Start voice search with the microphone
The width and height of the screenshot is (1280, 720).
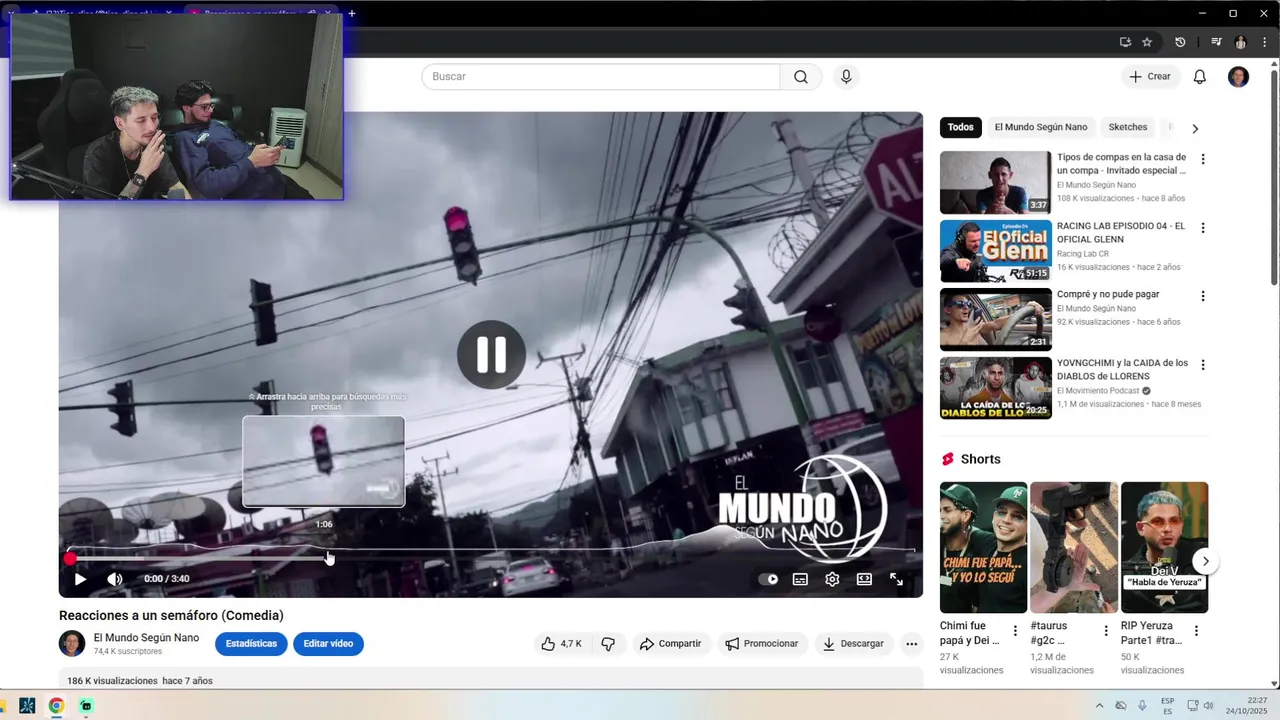coord(846,77)
